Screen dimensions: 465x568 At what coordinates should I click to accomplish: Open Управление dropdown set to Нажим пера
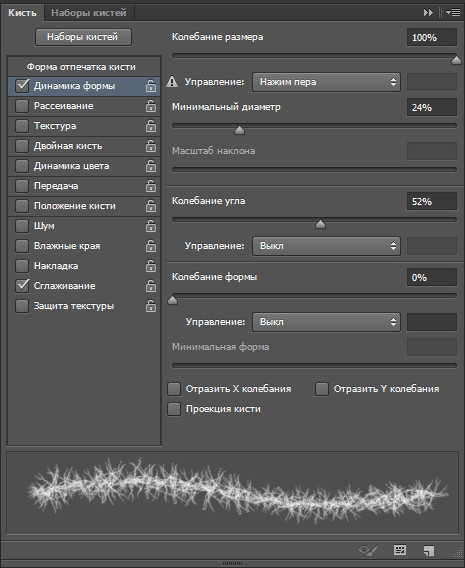[326, 82]
